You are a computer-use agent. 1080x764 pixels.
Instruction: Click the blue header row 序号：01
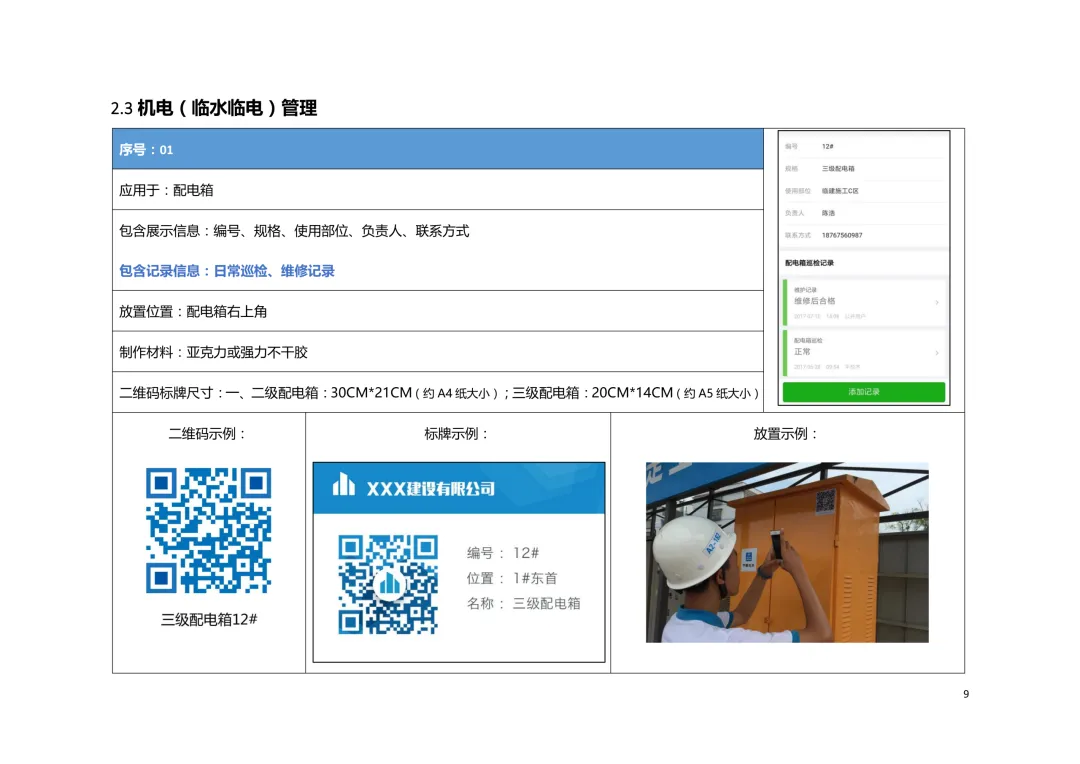click(x=437, y=149)
